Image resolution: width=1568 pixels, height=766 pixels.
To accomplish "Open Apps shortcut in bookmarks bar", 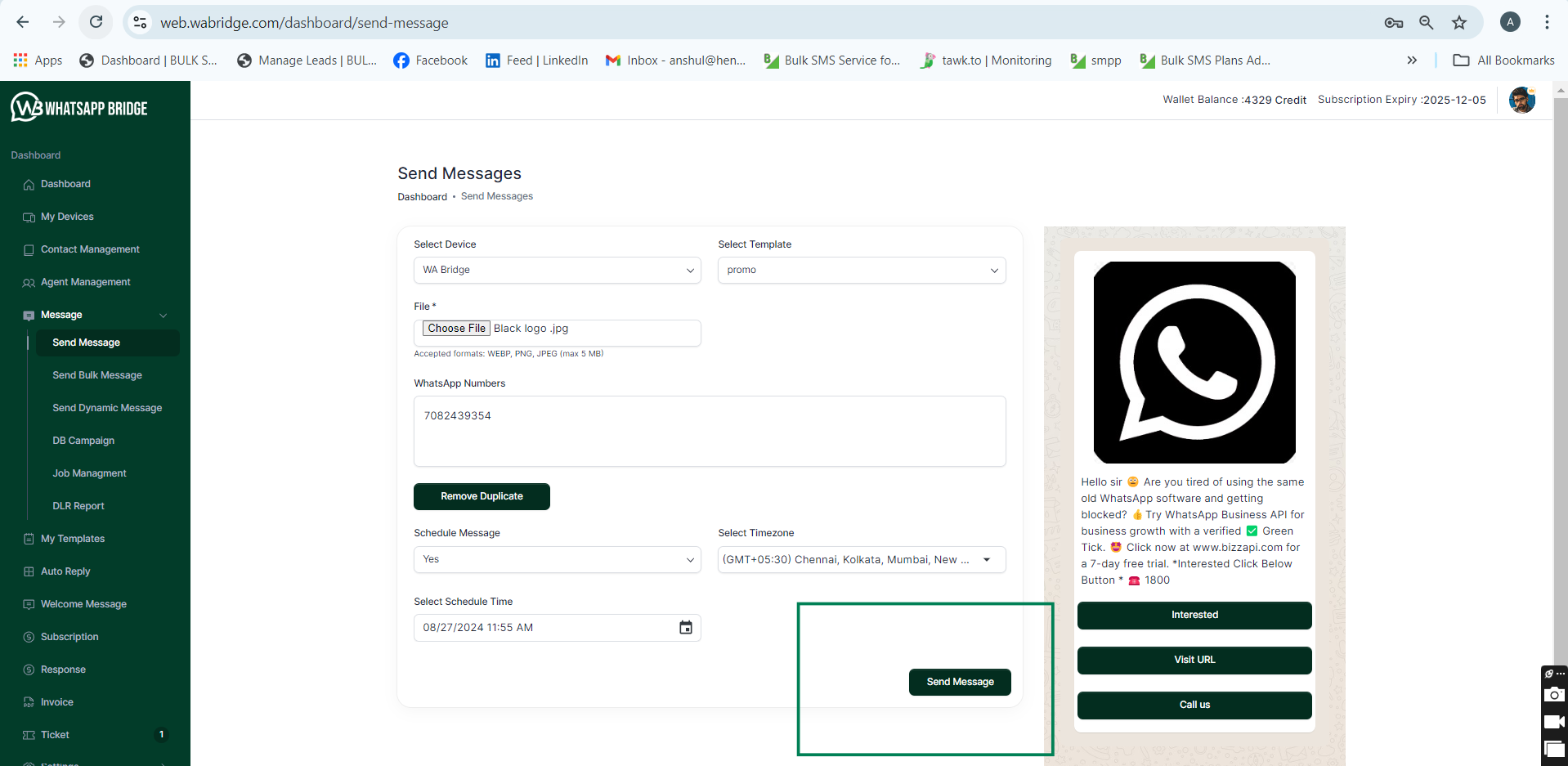I will tap(38, 60).
